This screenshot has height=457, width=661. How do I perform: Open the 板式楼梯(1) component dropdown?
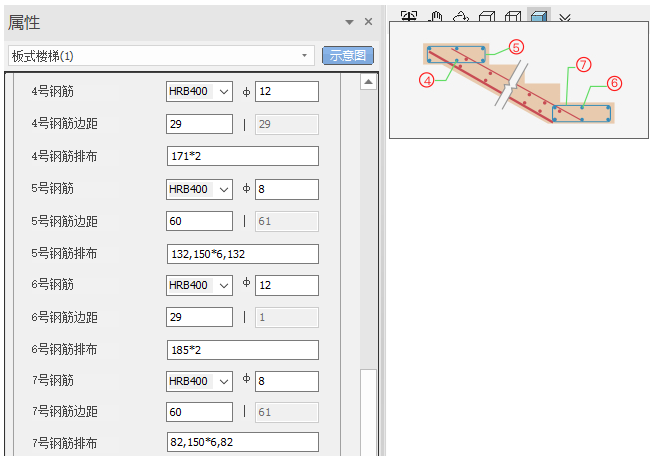click(x=305, y=55)
